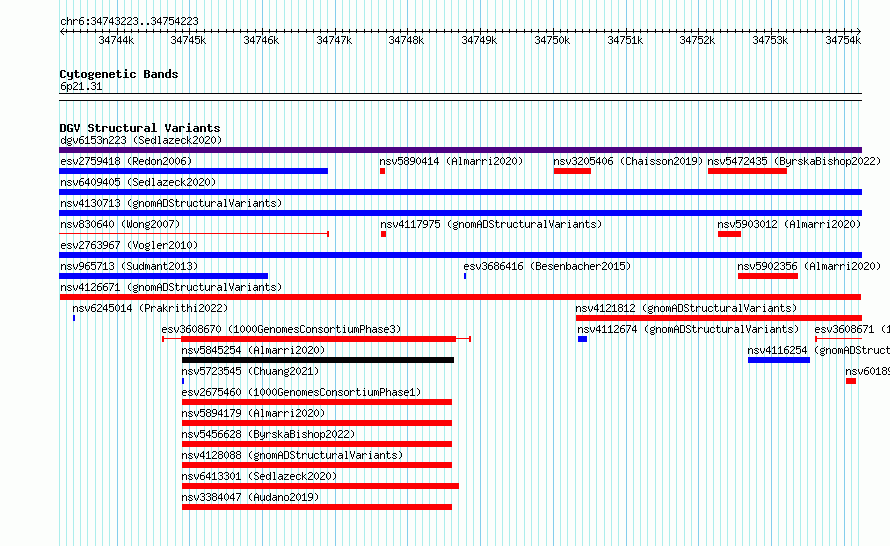Open variant nsv5894179 (Almarri2020)

(x=253, y=413)
